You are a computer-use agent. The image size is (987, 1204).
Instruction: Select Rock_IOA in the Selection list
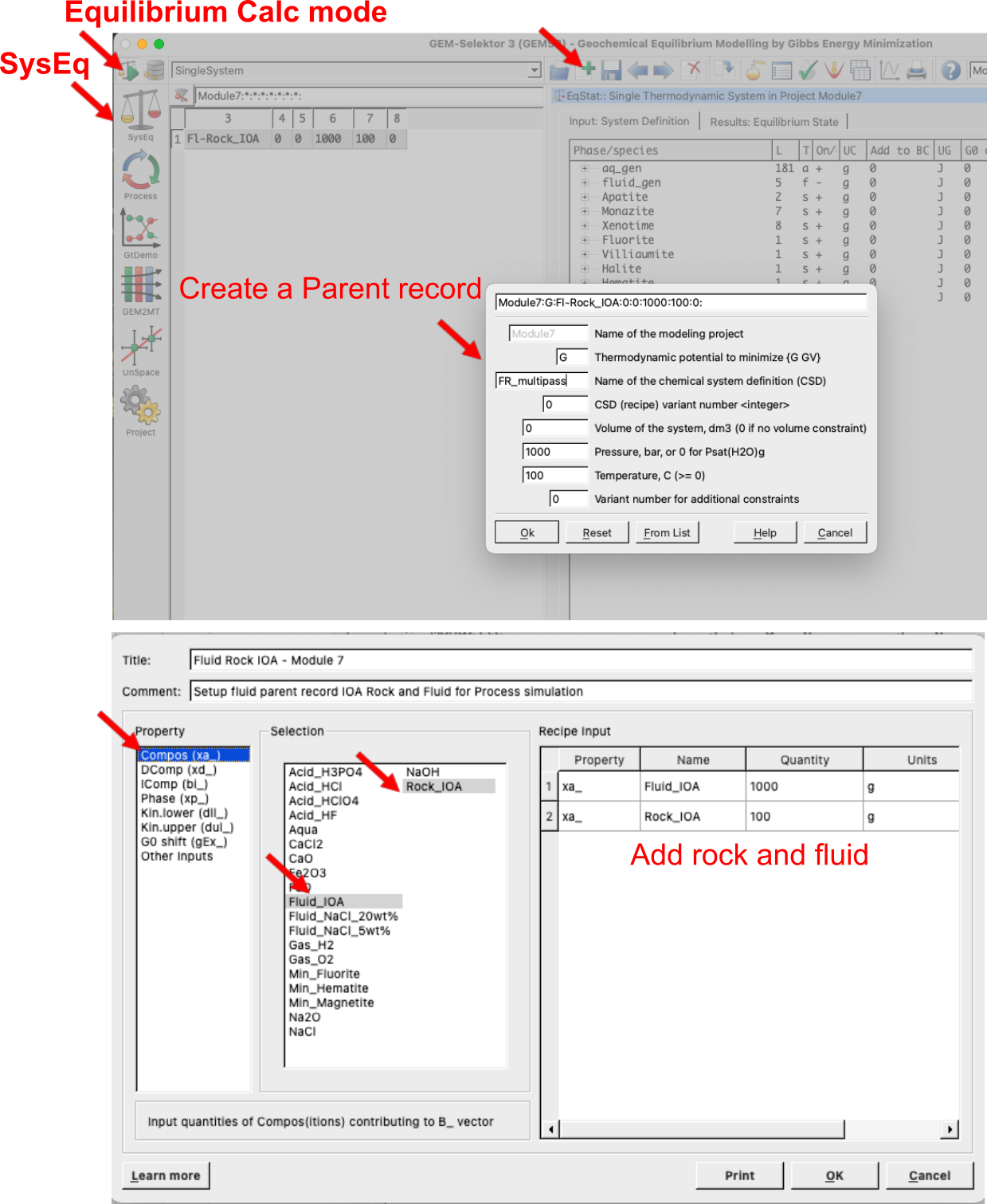click(449, 786)
